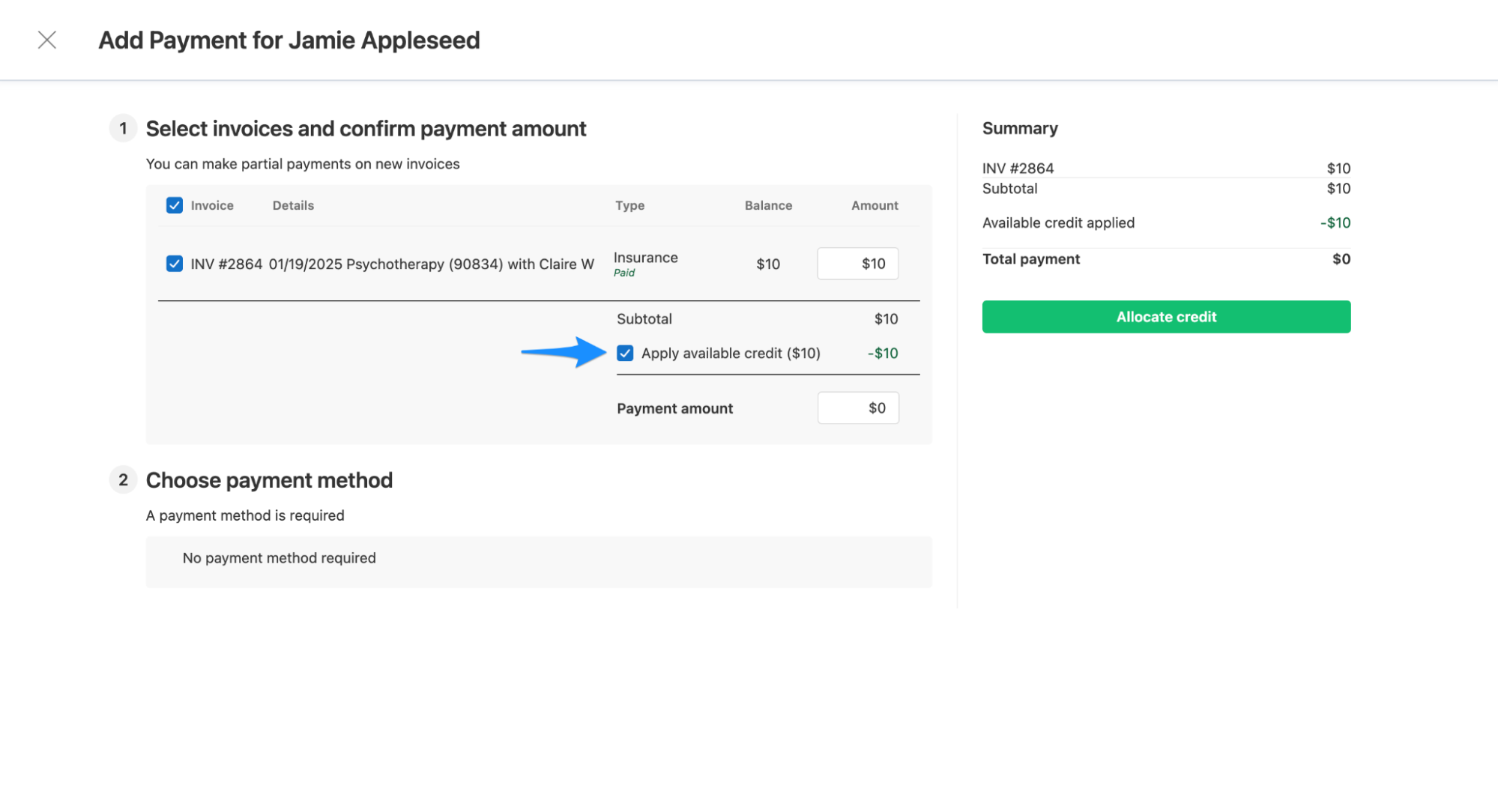Screen dimensions: 1498x812
Task: Click the Type column header
Action: pos(629,205)
